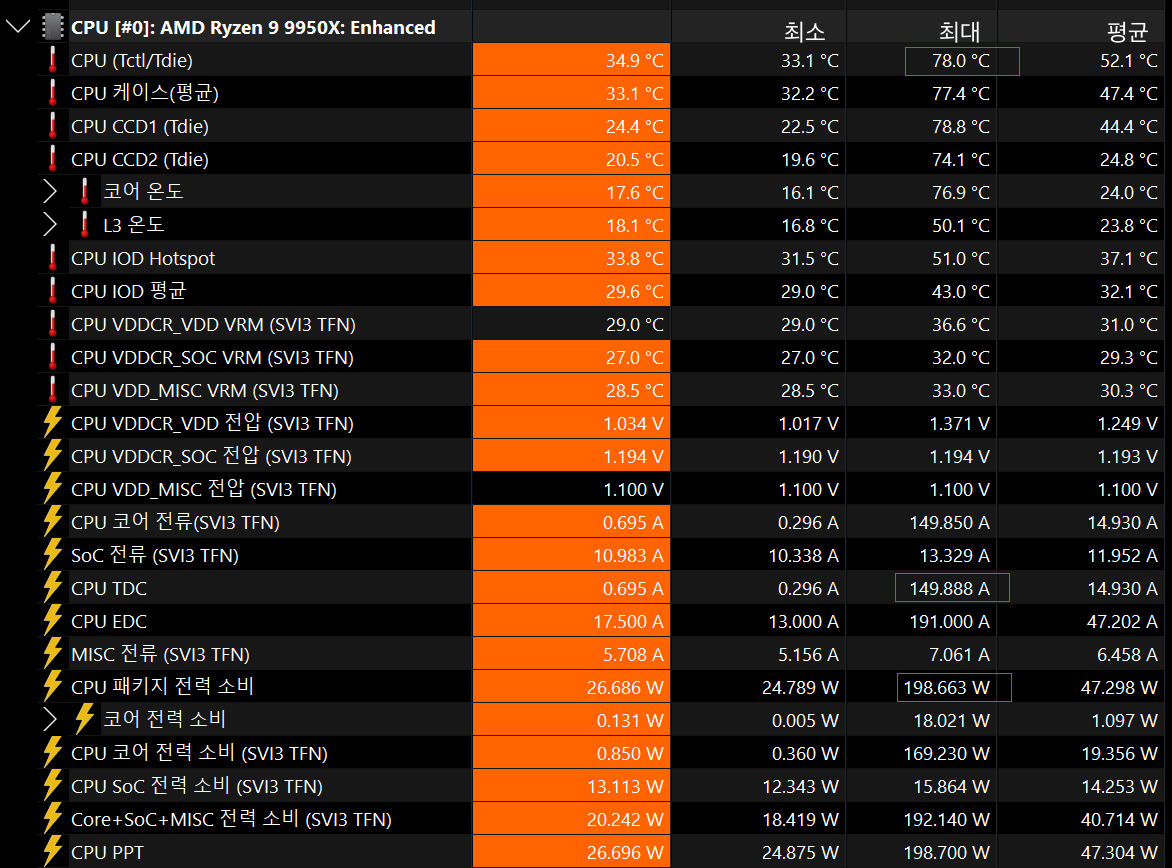This screenshot has height=868, width=1172.
Task: Expand the indented 코어 전력 소비 row
Action: pyautogui.click(x=50, y=720)
